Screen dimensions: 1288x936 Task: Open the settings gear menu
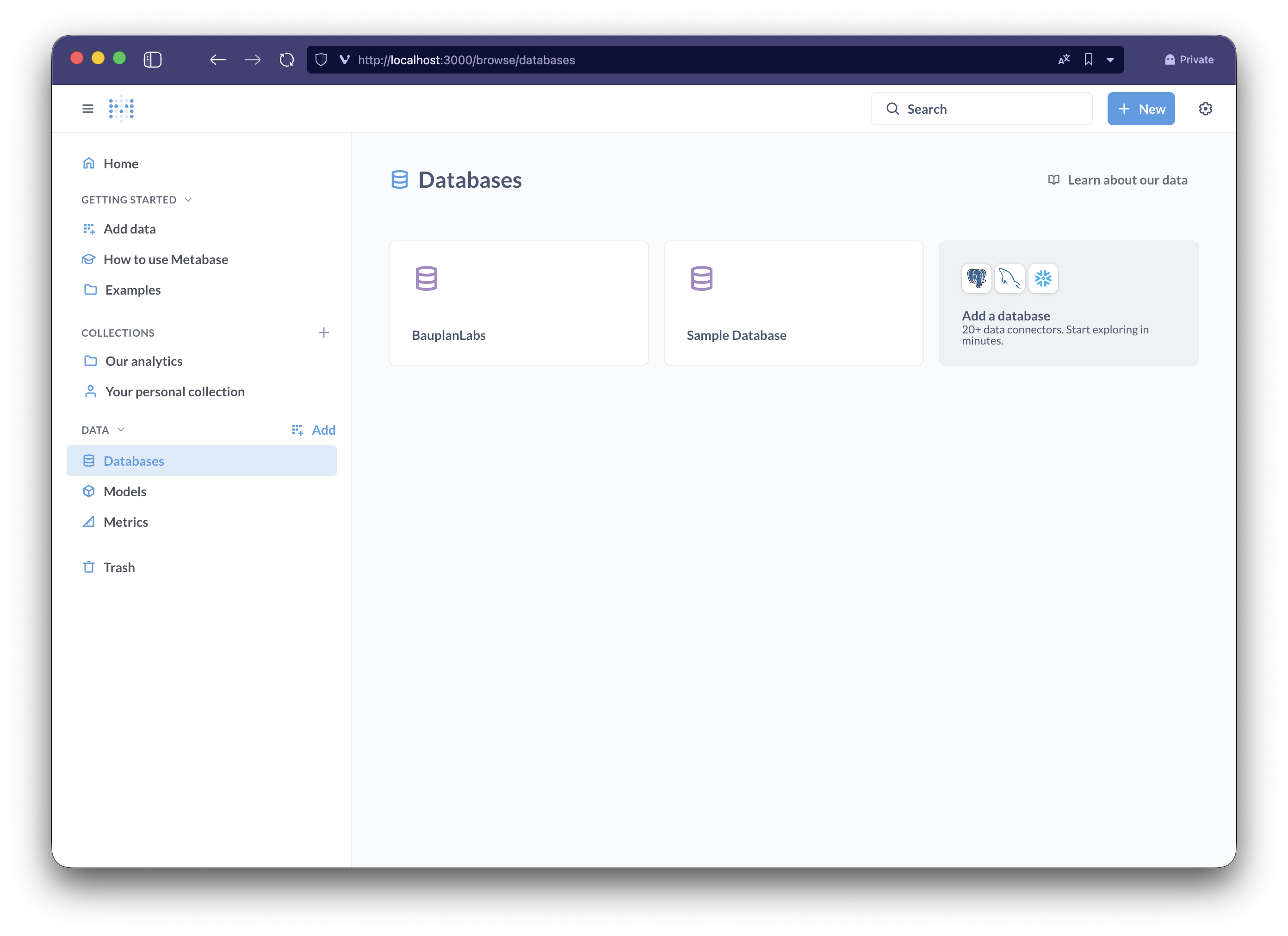click(1205, 108)
